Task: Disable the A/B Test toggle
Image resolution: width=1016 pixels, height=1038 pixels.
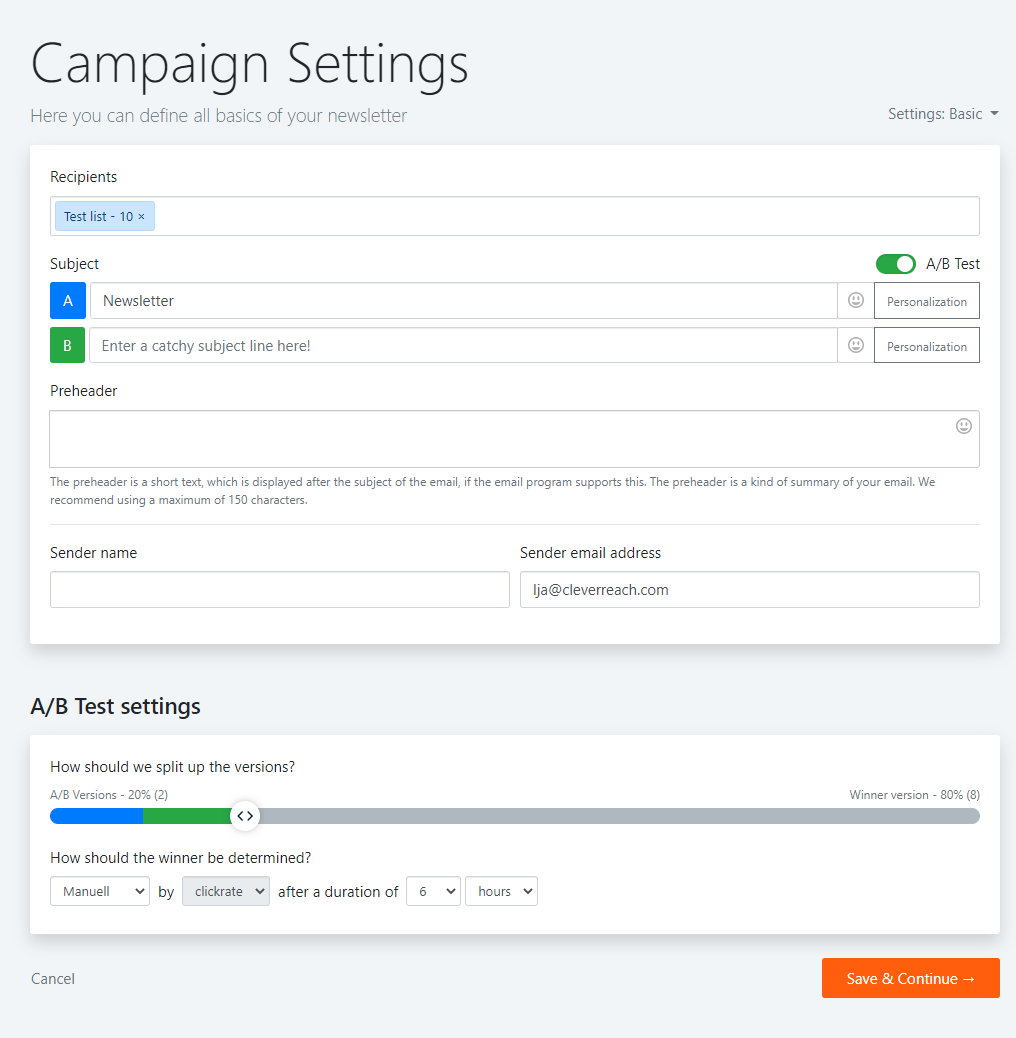Action: click(x=896, y=264)
